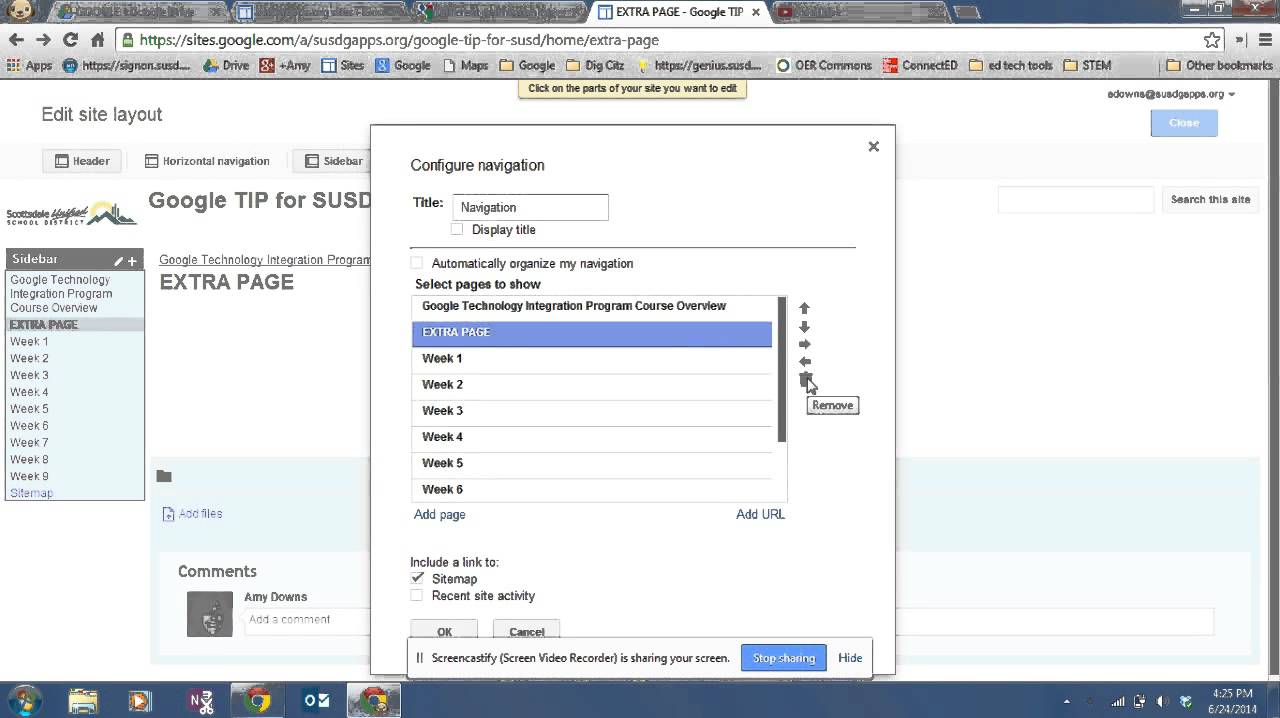The image size is (1280, 718).
Task: Open the Google bookmarks folder
Action: click(x=527, y=65)
